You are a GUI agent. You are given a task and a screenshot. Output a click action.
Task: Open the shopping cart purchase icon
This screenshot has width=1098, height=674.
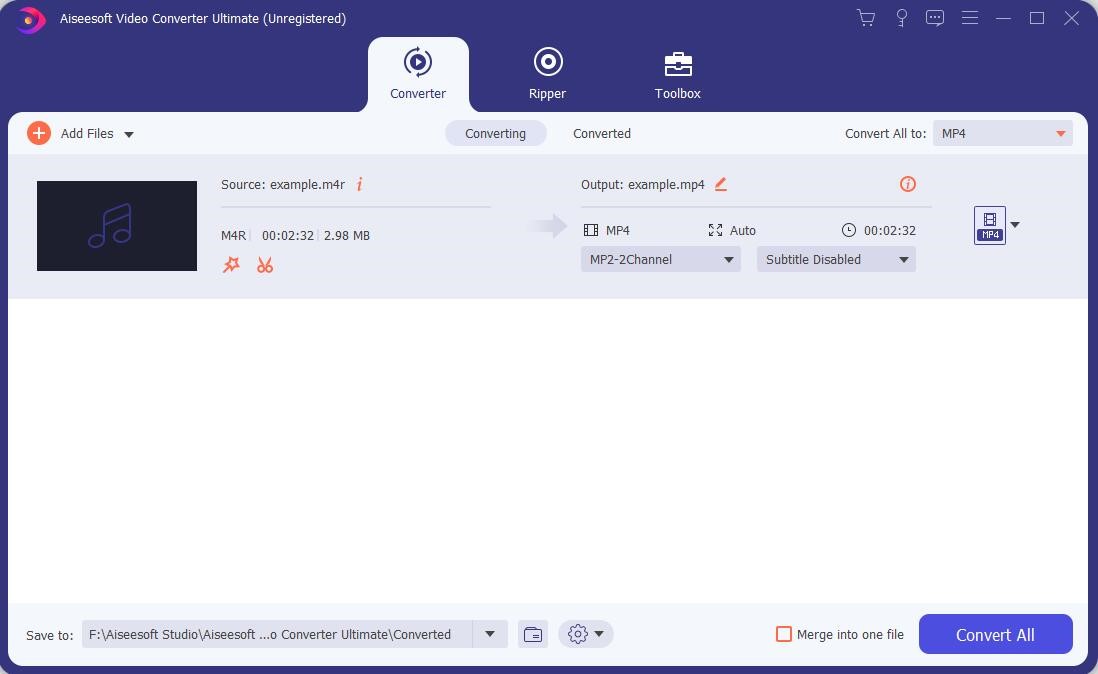pos(866,18)
